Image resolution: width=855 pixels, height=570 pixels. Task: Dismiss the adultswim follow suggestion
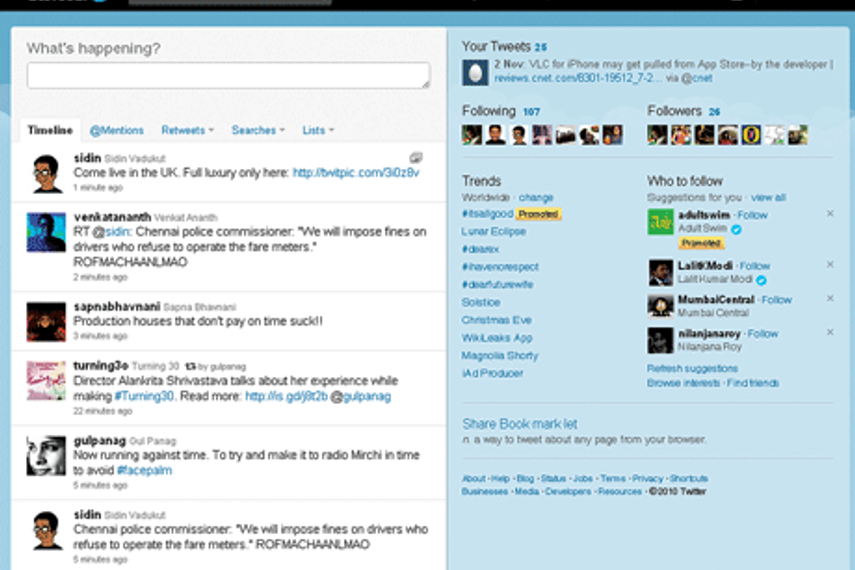click(x=830, y=214)
